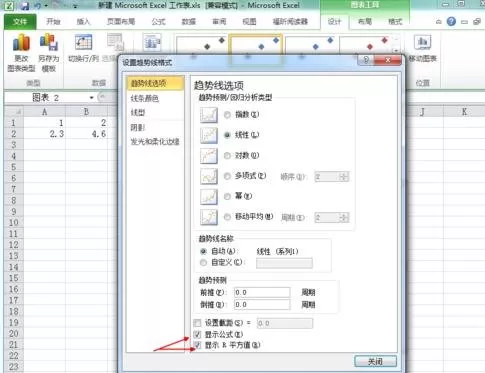485x373 pixels.
Task: Click the Save icon in quick access toolbar
Action: [24, 6]
